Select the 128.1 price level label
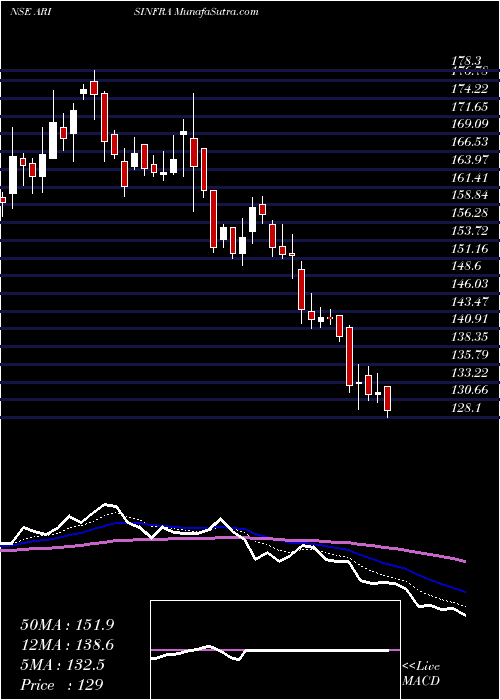Viewport: 500px width, 700px height. pos(467,408)
